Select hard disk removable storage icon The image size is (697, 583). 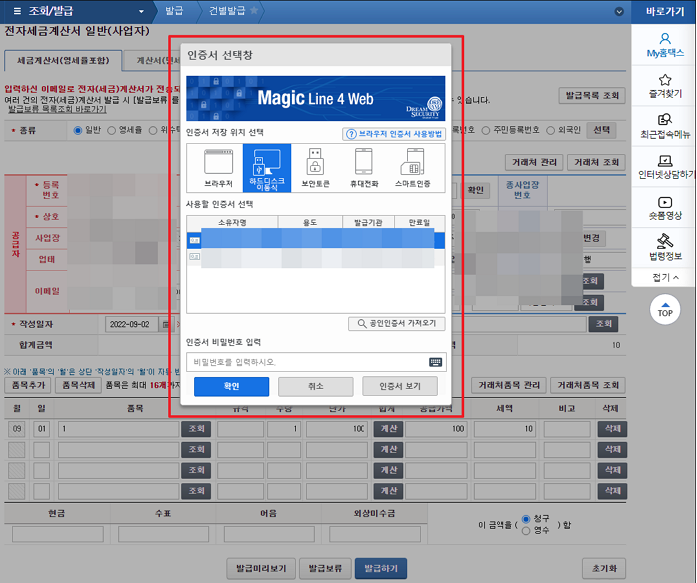(x=267, y=168)
